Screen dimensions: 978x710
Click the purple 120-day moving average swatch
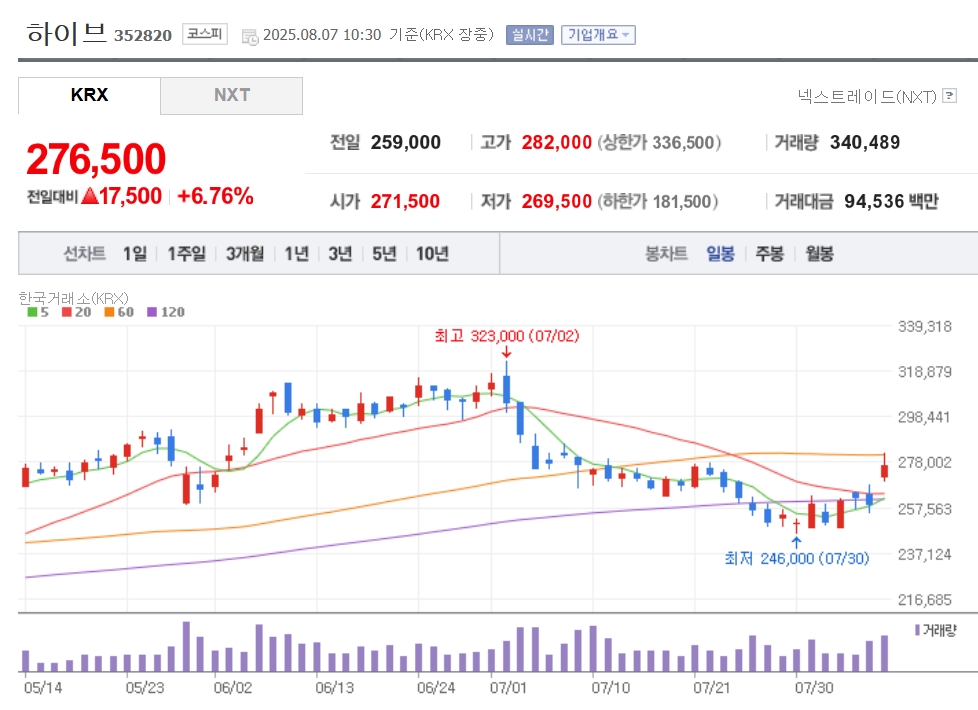click(152, 312)
